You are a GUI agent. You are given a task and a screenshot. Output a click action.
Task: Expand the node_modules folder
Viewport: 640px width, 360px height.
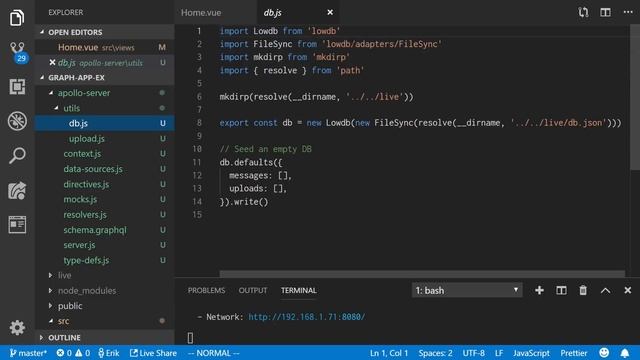50,291
